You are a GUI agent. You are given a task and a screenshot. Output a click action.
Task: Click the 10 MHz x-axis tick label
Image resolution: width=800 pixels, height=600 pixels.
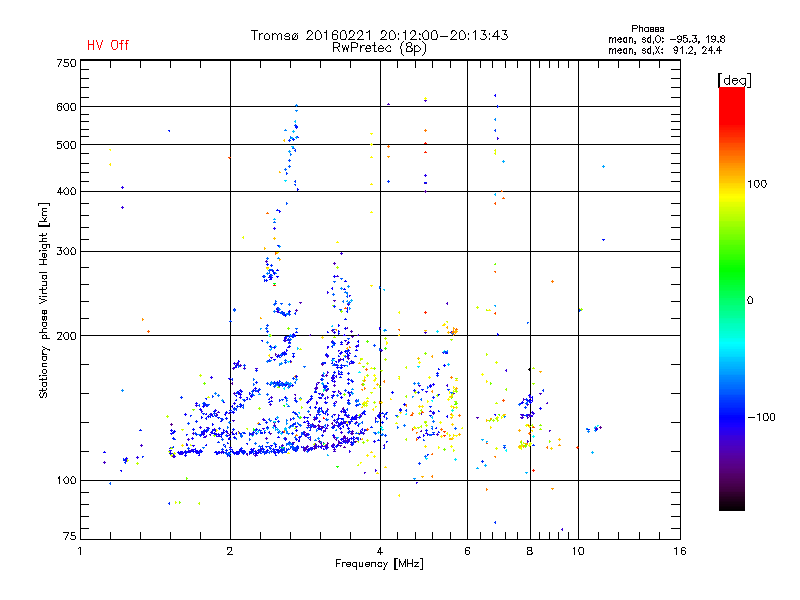[x=578, y=551]
